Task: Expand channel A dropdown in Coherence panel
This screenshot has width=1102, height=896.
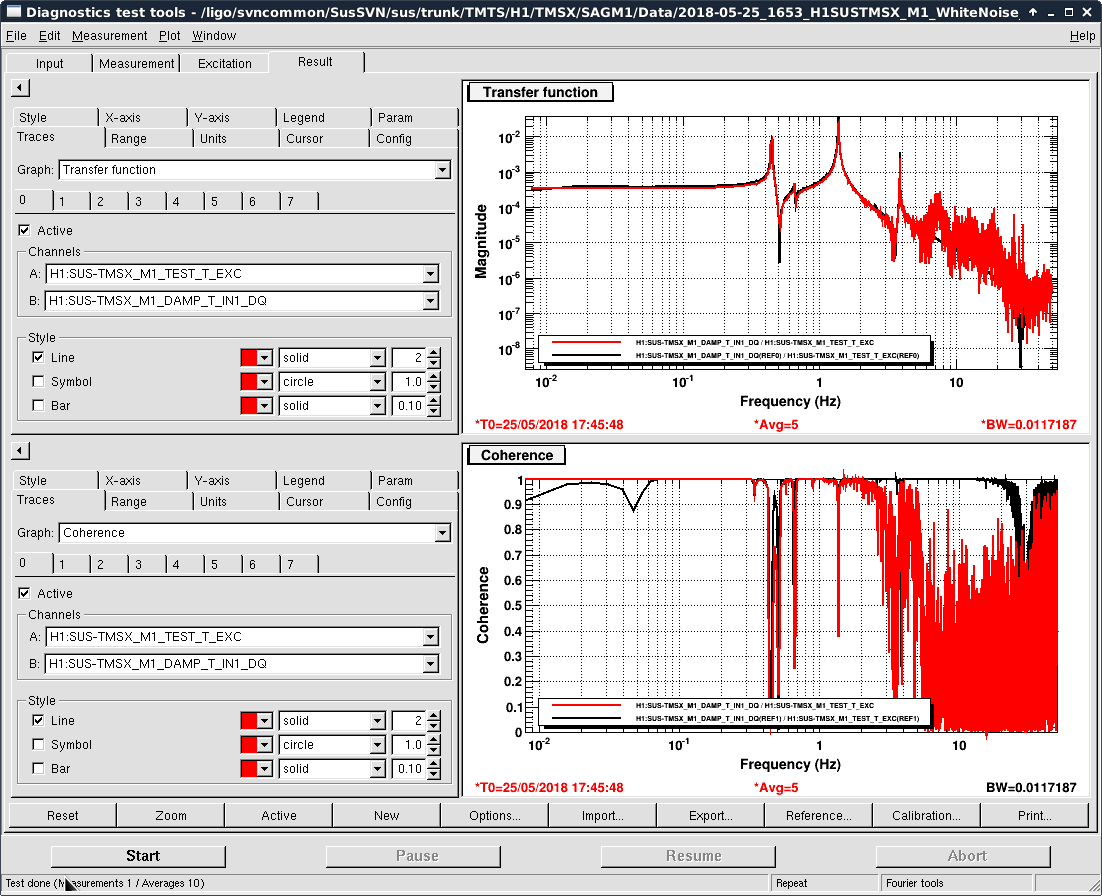Action: (430, 637)
